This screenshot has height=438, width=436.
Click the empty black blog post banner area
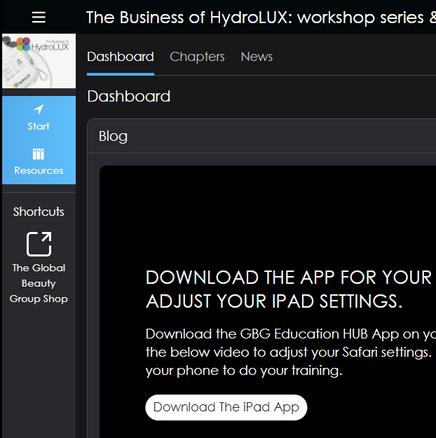click(268, 217)
